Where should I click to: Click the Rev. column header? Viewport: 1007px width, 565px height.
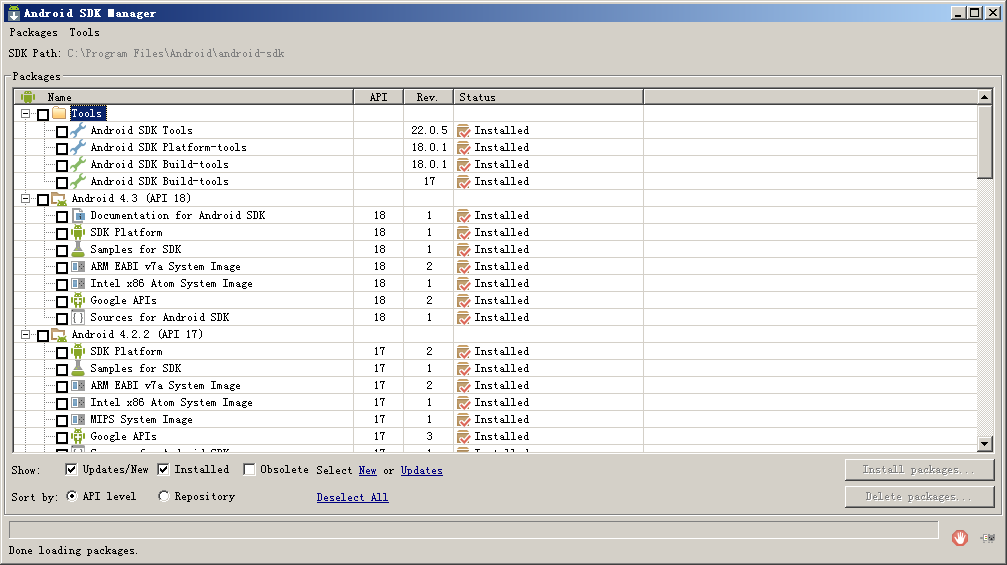pos(428,97)
